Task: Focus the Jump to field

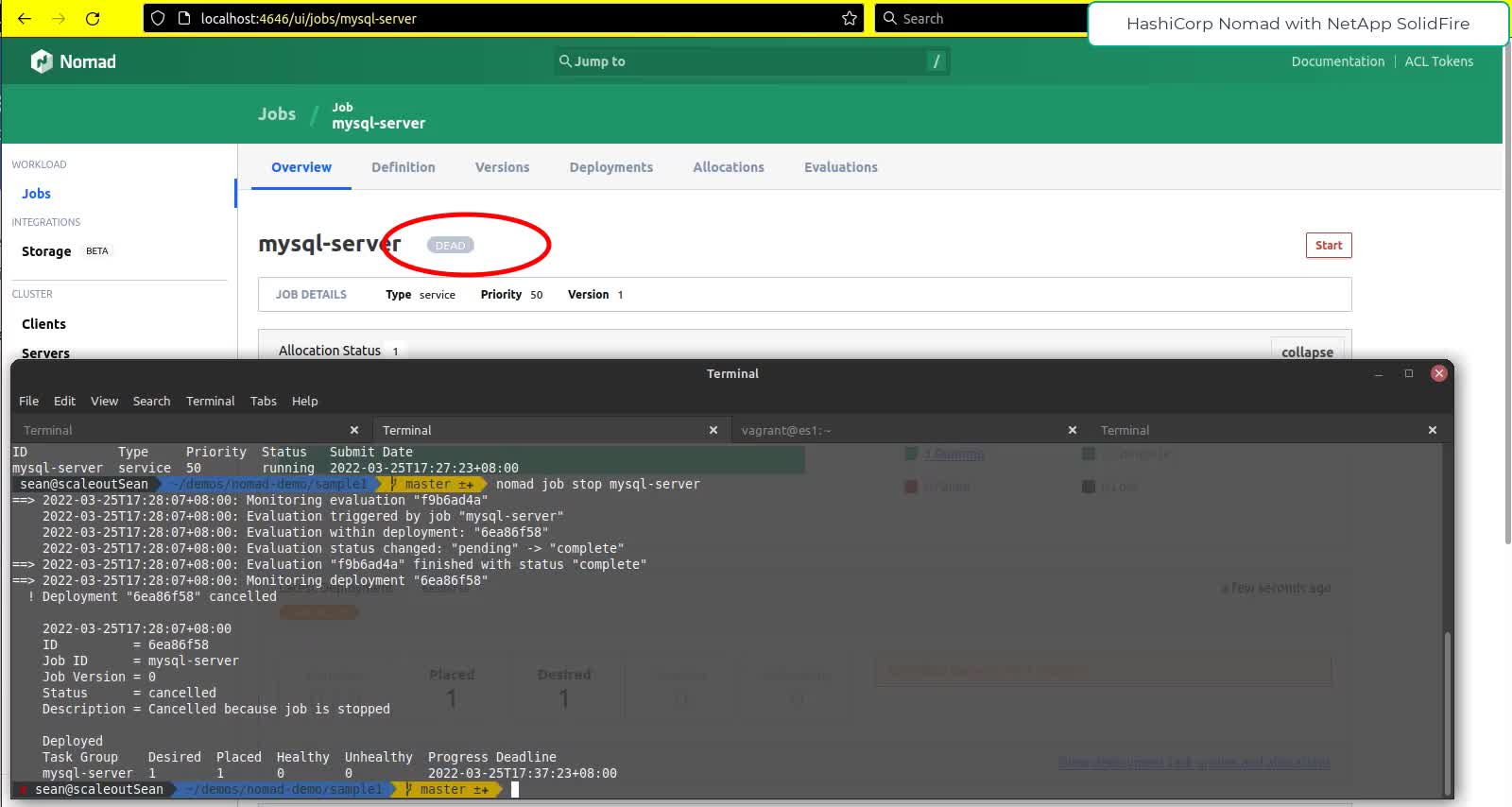Action: pos(752,61)
